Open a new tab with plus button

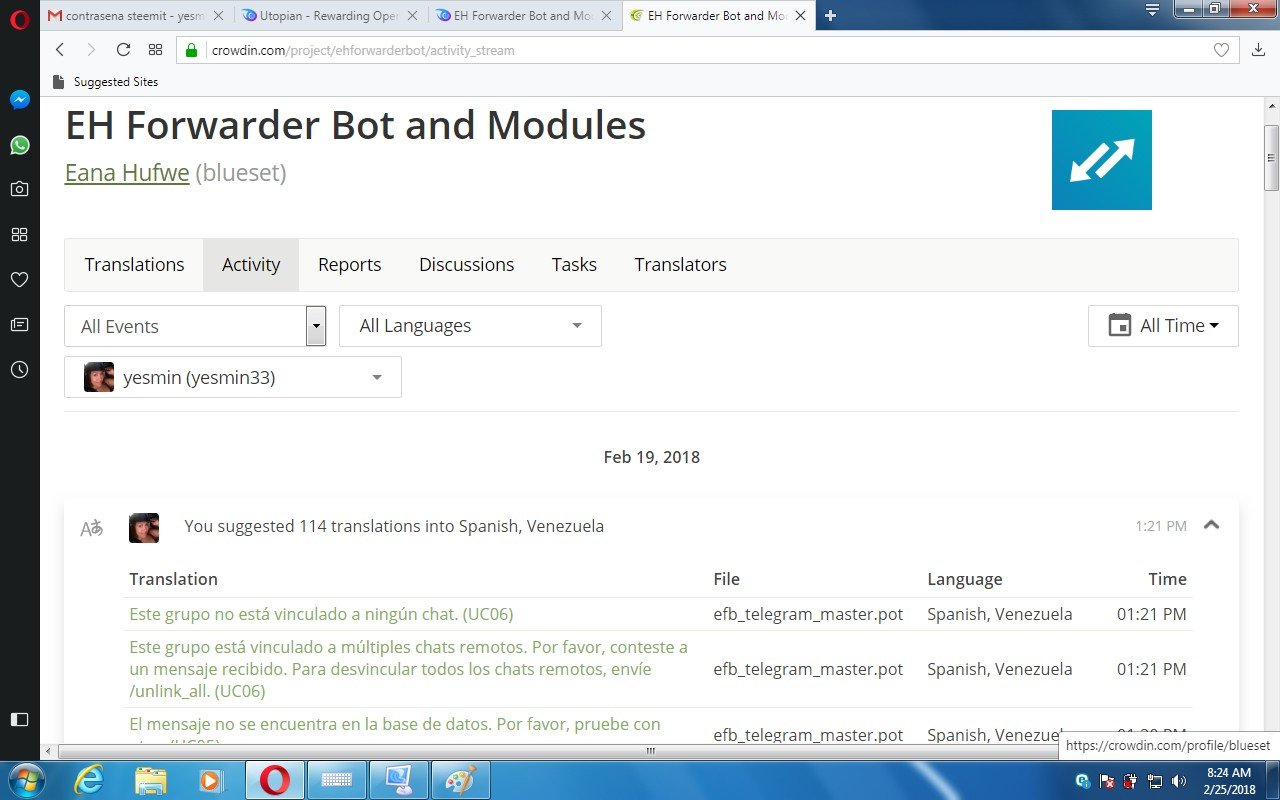(830, 15)
